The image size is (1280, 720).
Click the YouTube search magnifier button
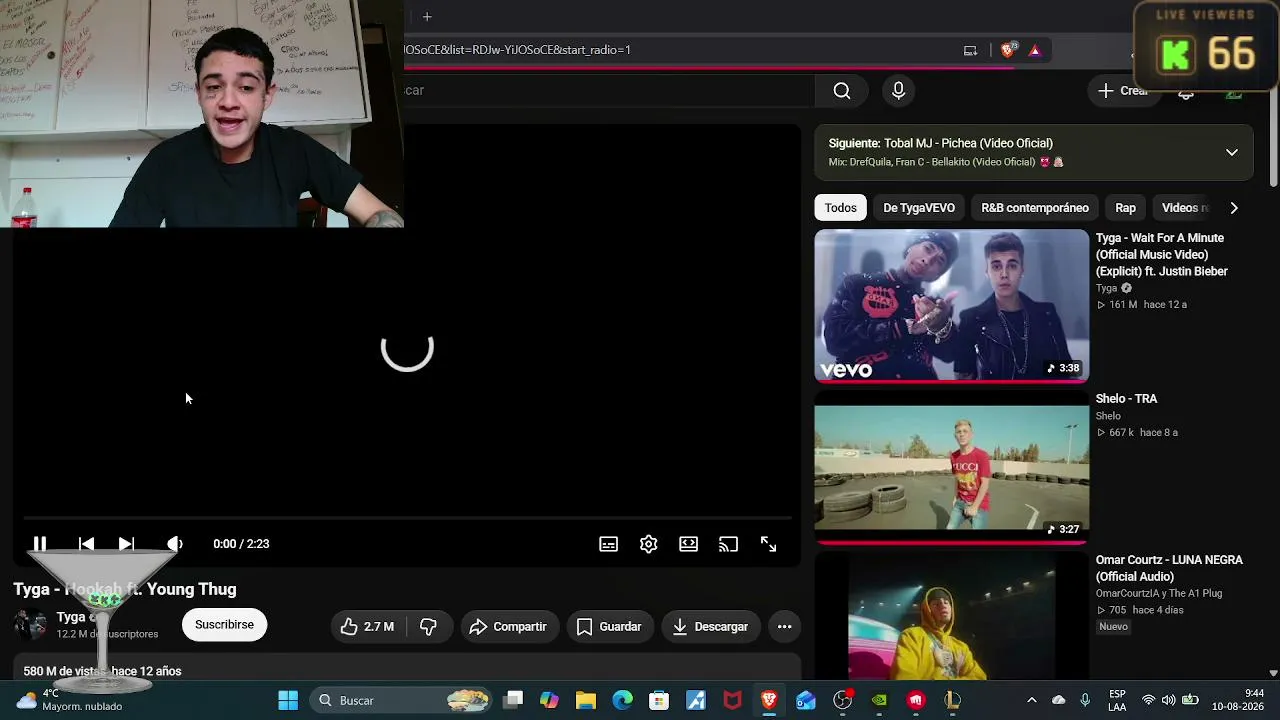tap(842, 91)
